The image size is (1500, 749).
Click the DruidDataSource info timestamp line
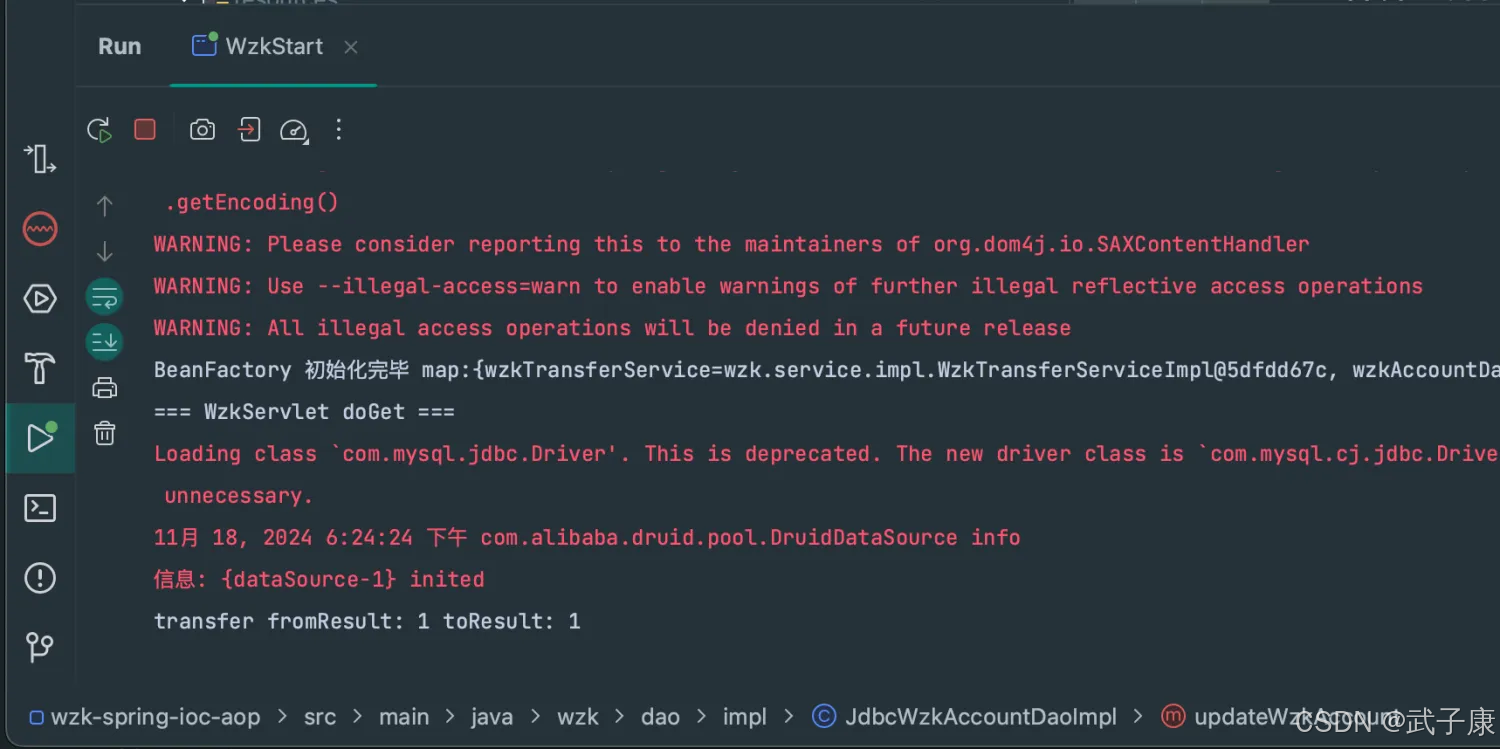pos(587,537)
